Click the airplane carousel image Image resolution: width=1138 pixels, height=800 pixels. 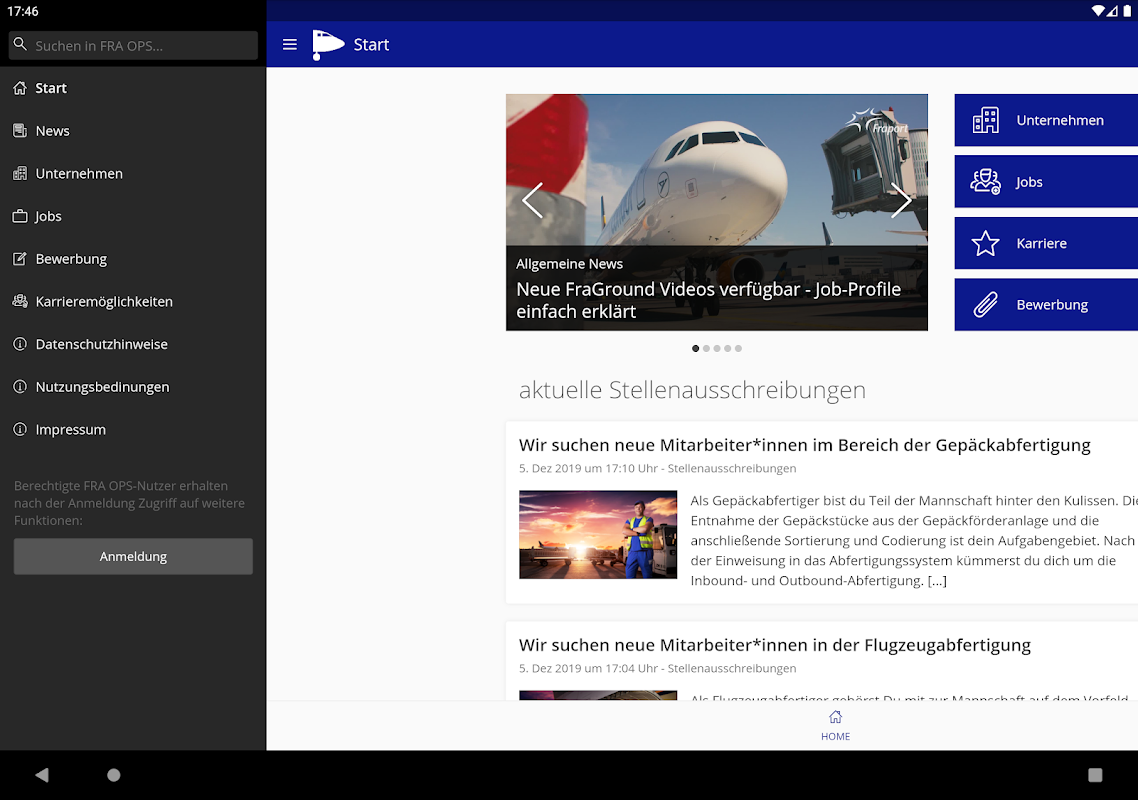[x=716, y=212]
